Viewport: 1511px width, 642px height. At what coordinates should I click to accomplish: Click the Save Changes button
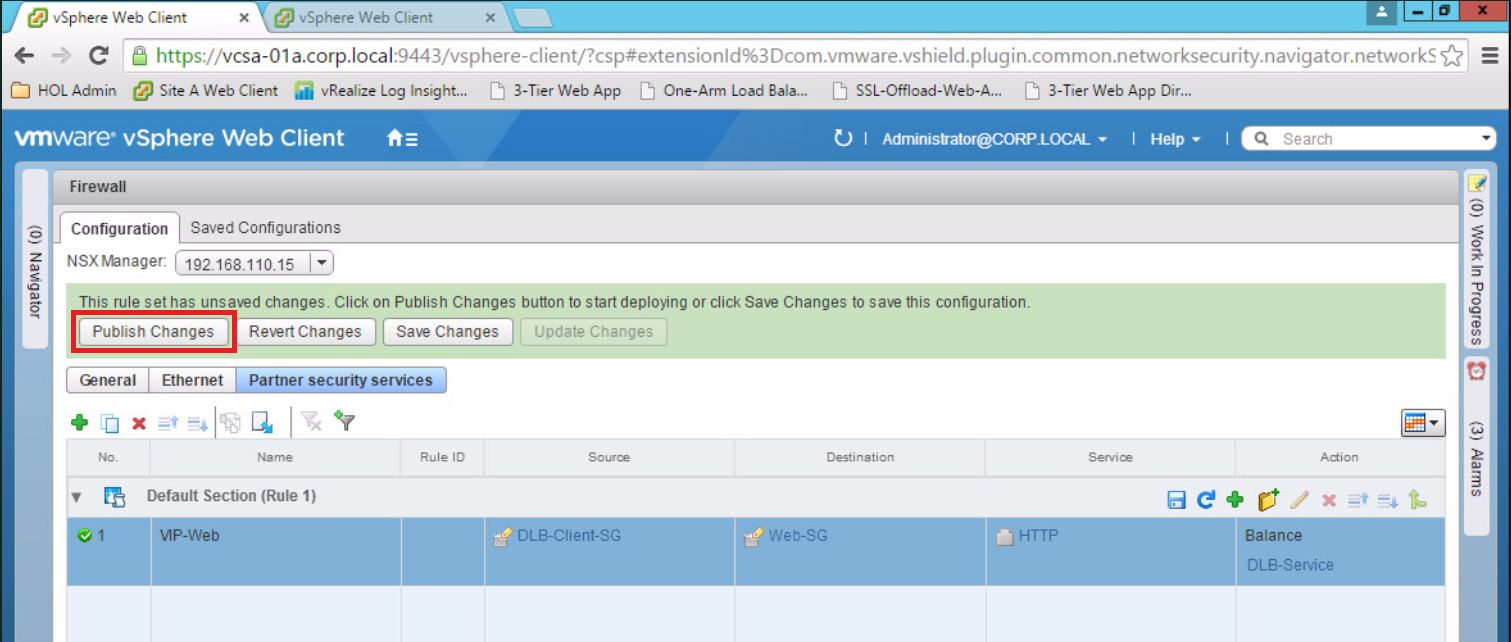click(x=447, y=332)
